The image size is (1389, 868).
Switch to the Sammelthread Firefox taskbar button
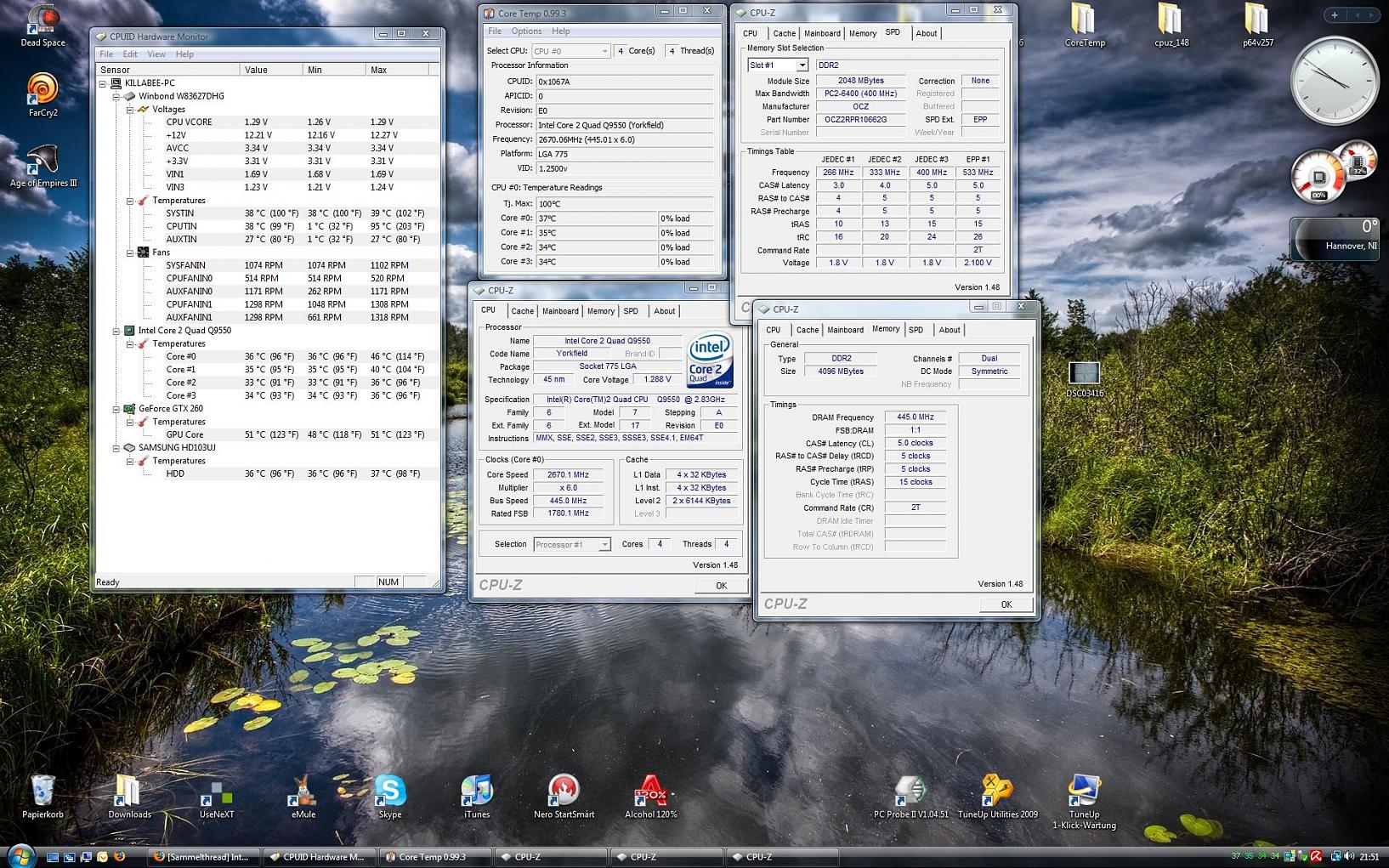click(202, 857)
